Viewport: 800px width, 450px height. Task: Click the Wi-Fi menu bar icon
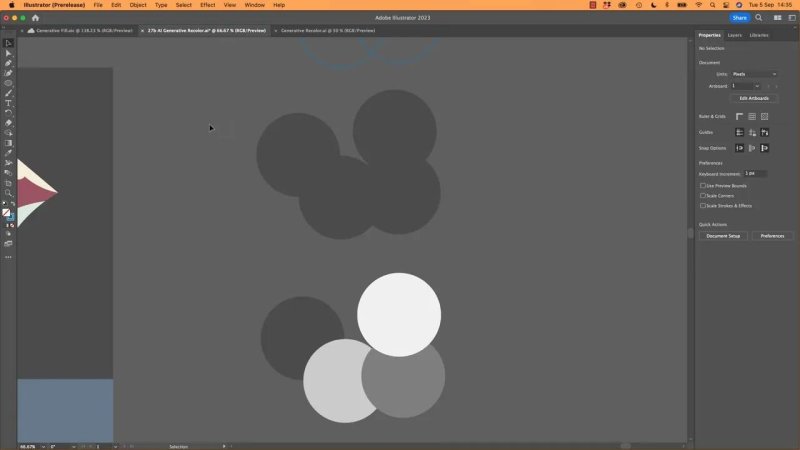tap(698, 5)
